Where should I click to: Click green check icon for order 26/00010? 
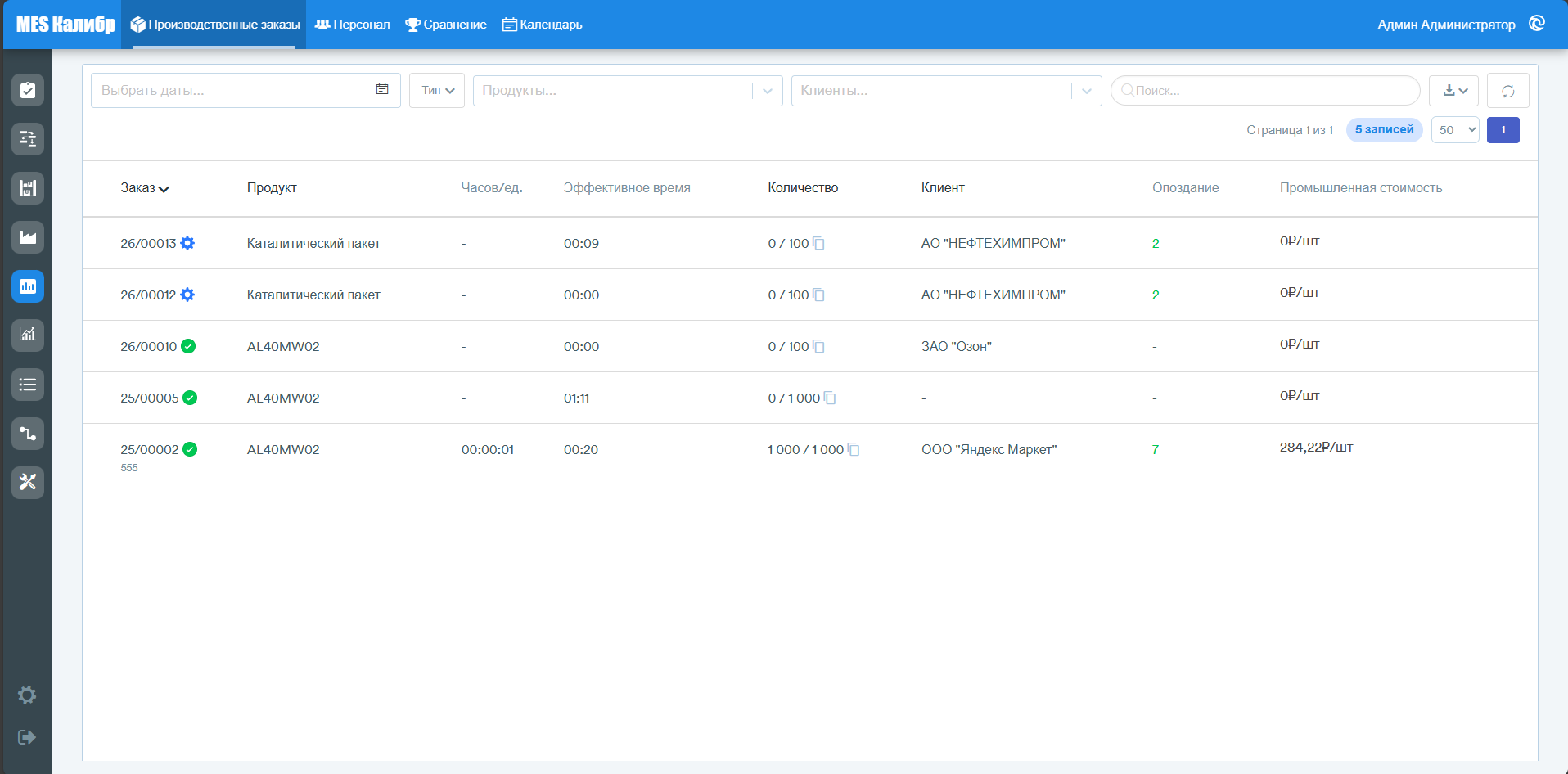[x=188, y=346]
